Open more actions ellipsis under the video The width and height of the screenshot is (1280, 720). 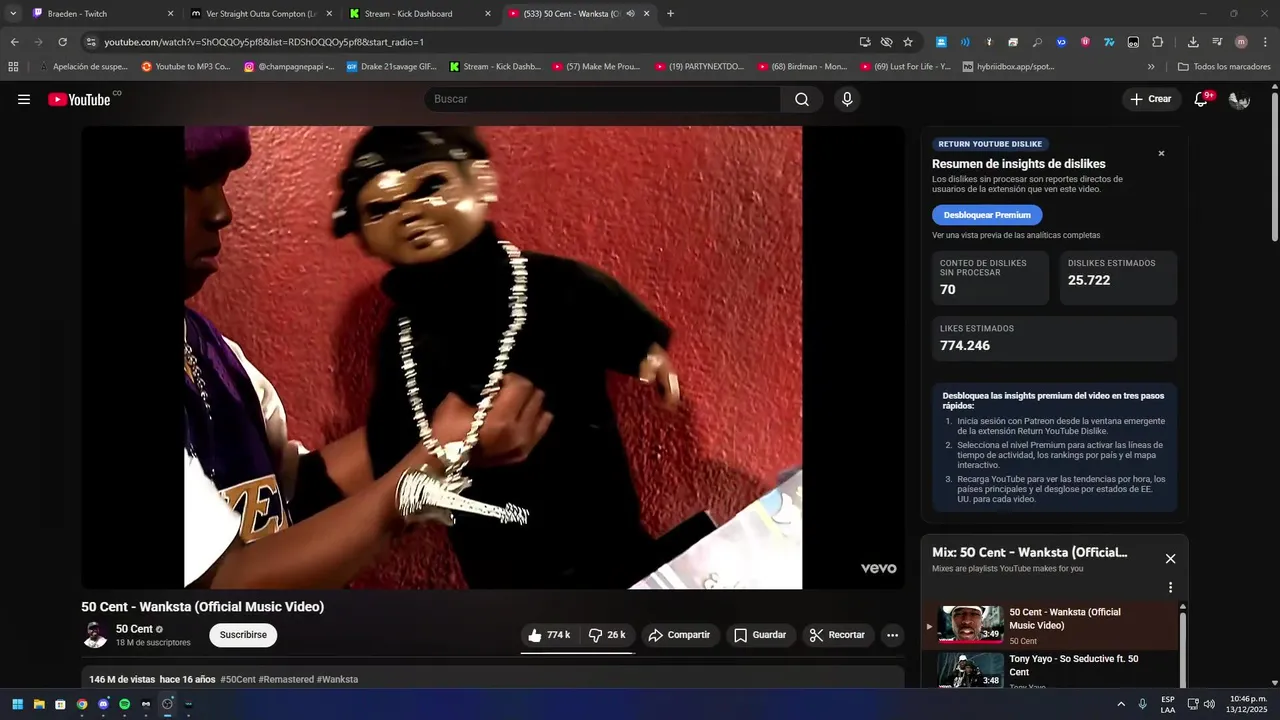(x=892, y=635)
